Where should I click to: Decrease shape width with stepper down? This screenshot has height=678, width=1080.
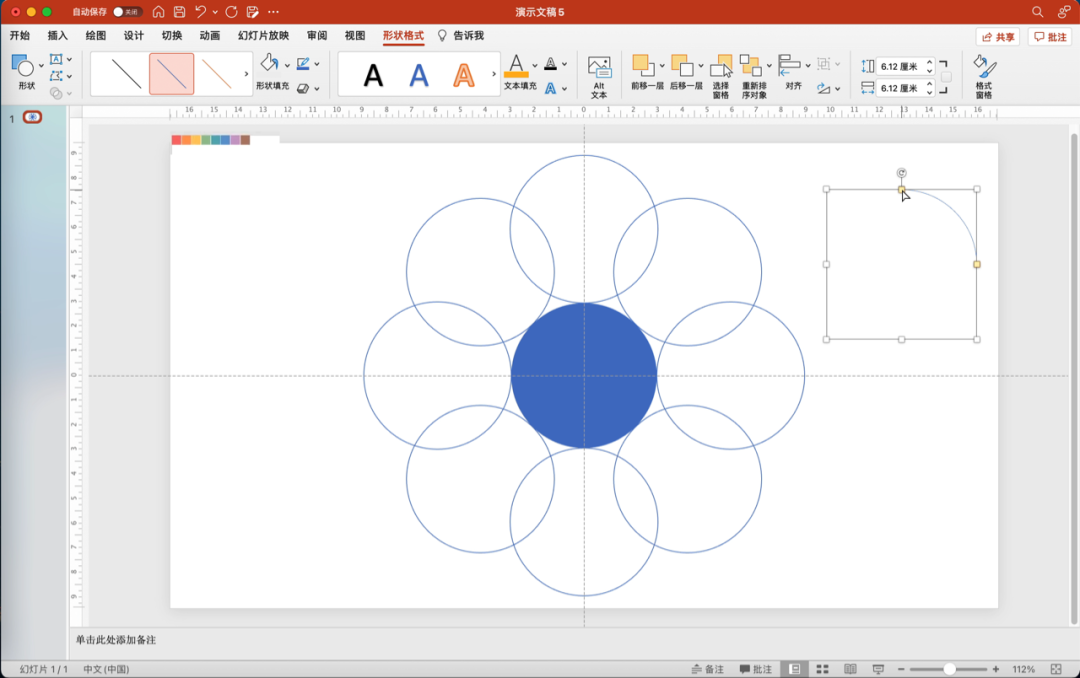point(929,92)
